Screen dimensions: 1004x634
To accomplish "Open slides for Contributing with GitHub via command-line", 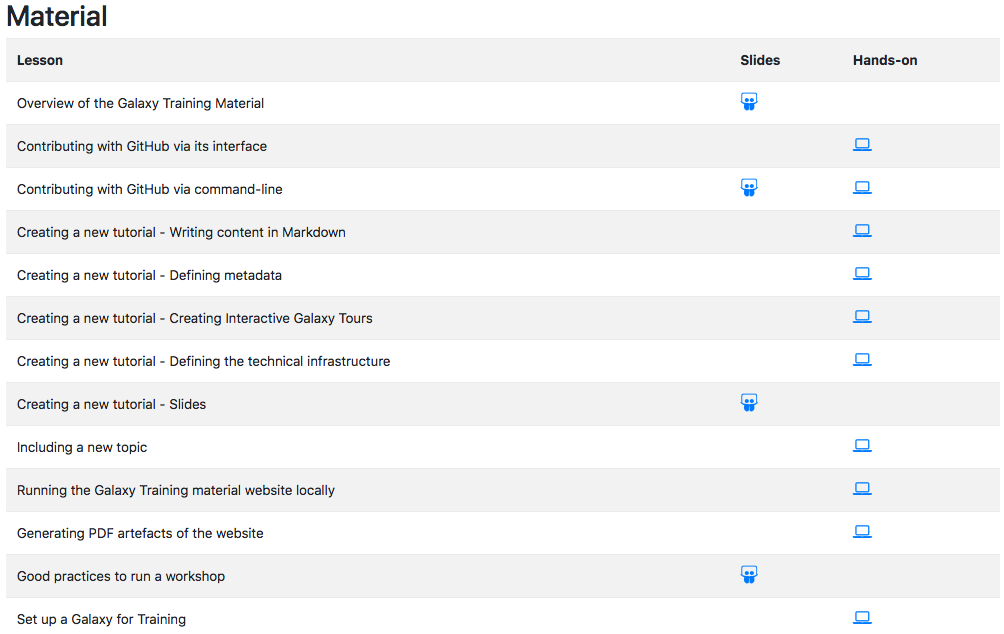I will (x=749, y=188).
